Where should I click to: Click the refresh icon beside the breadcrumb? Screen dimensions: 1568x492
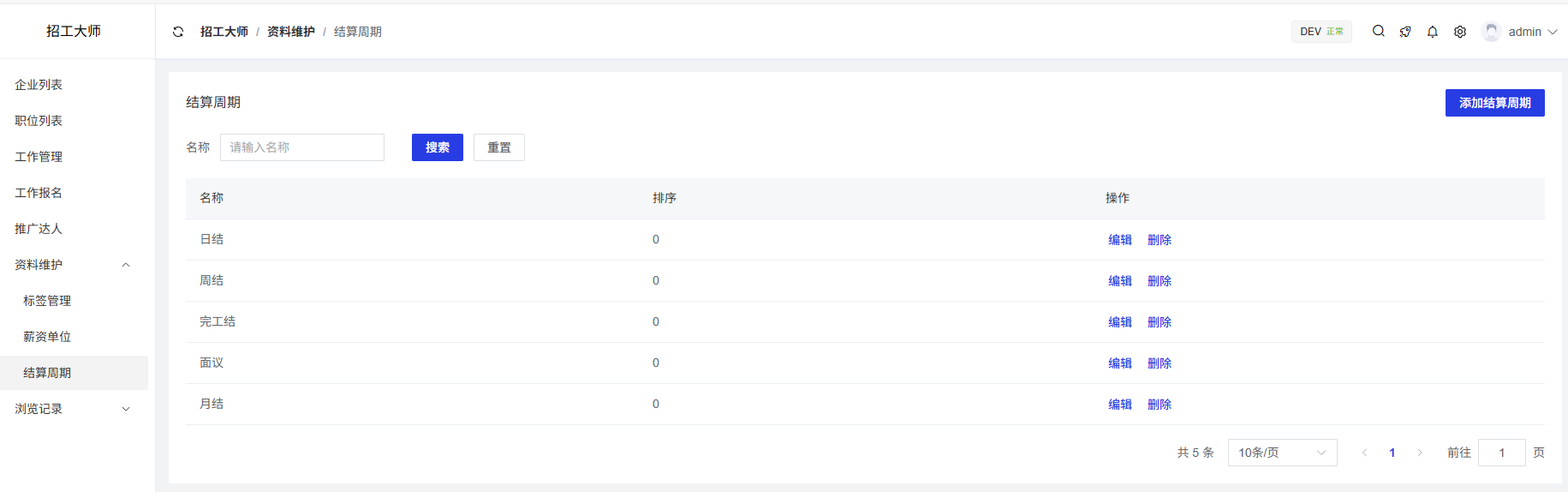click(178, 32)
